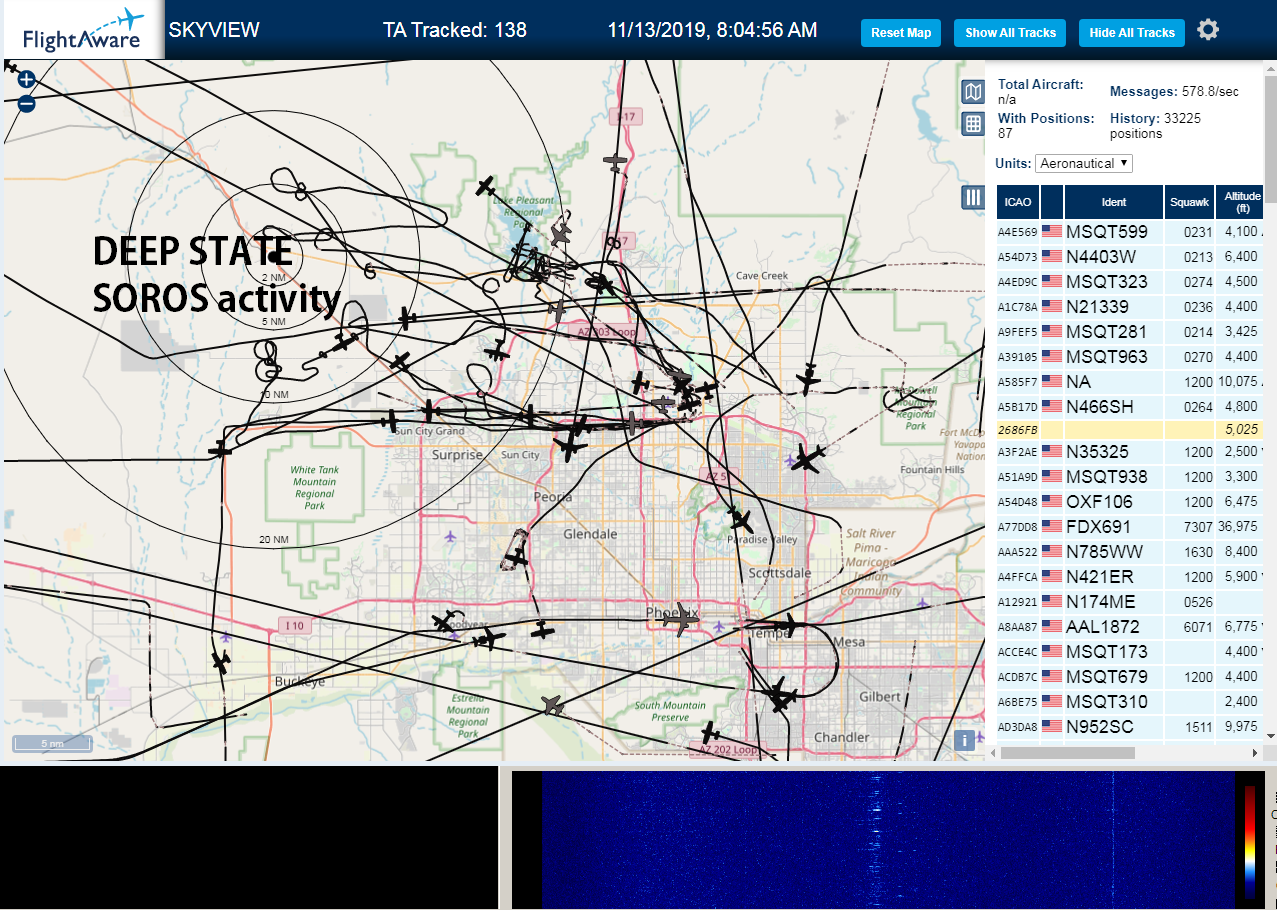This screenshot has height=911, width=1277.
Task: Open the map layer switcher icon
Action: tap(973, 93)
